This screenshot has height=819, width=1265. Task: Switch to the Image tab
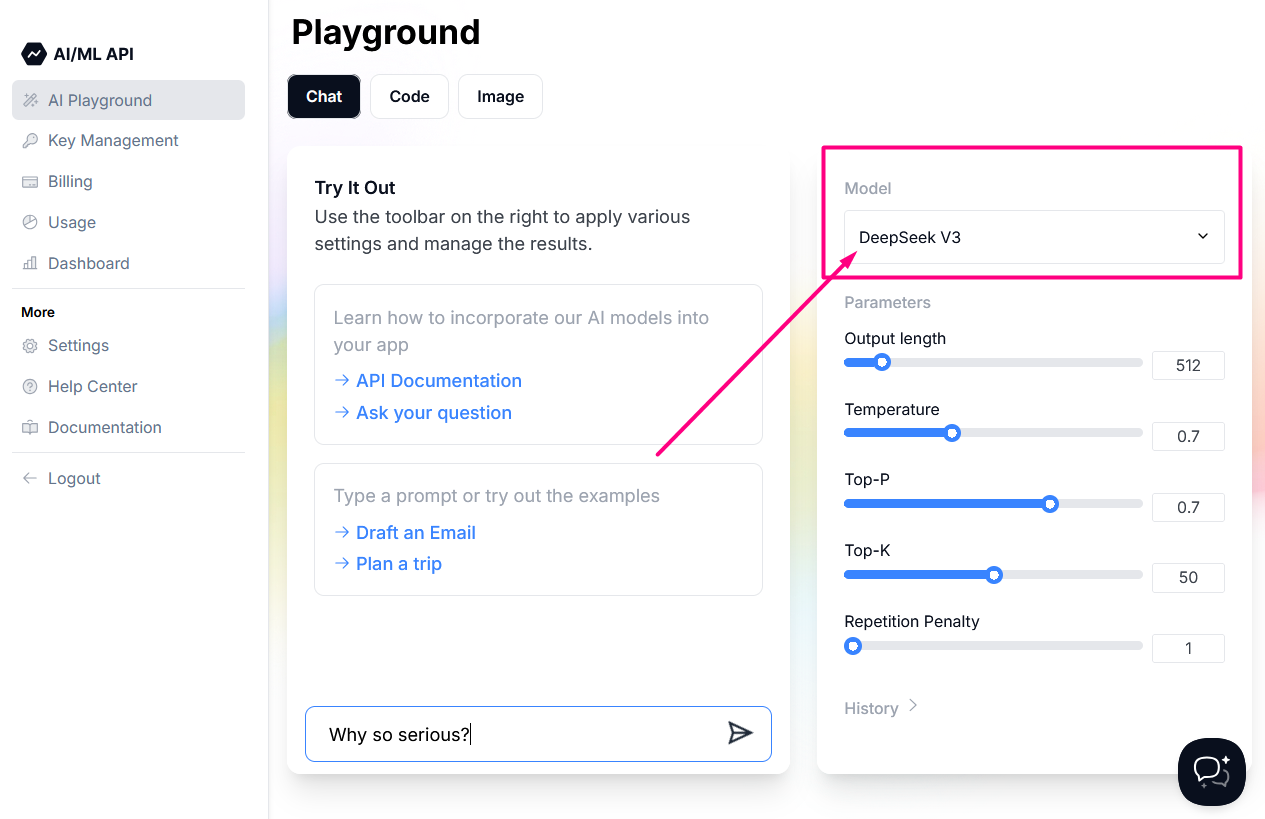point(500,96)
